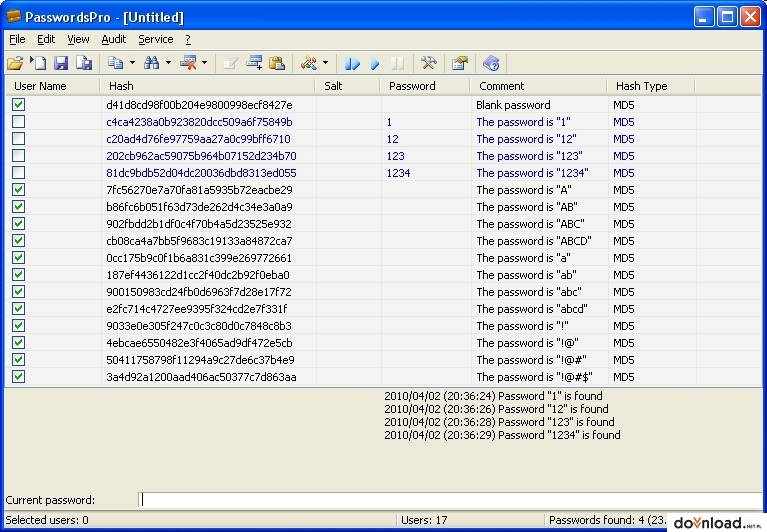Check the box for password "123" row
This screenshot has width=767, height=532.
[x=19, y=155]
